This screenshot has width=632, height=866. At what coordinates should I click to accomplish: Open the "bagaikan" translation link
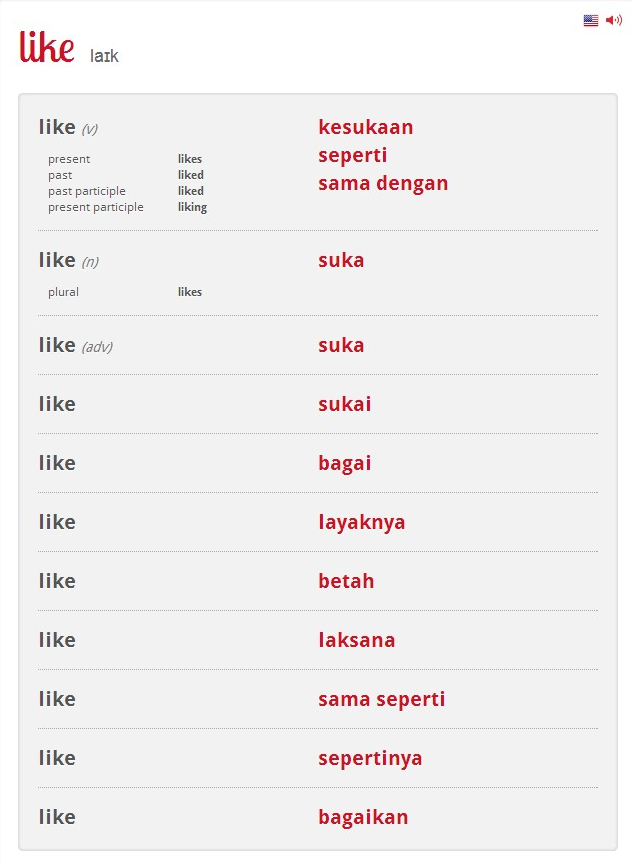tap(363, 817)
